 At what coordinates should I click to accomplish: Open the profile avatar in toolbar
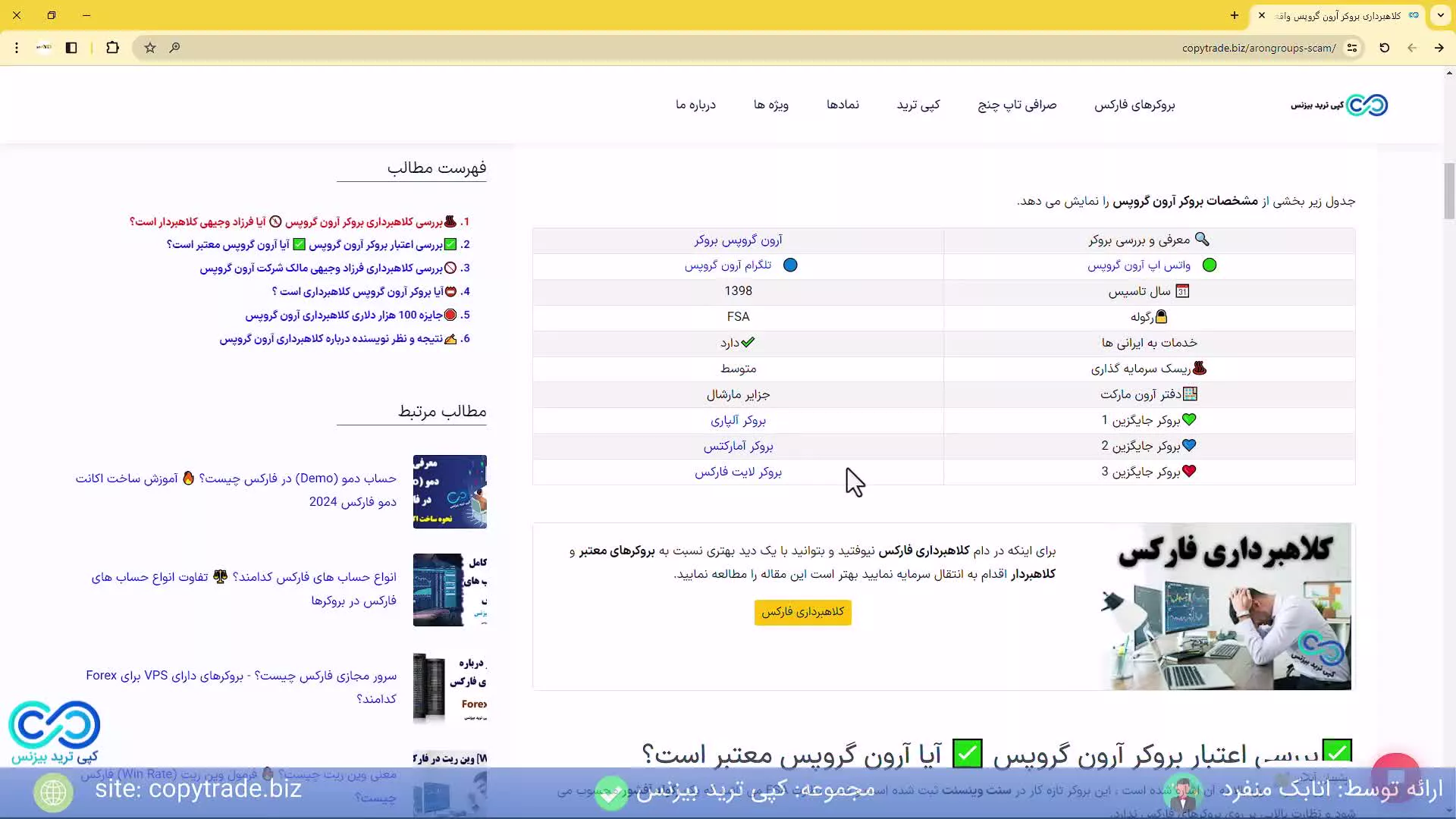[x=44, y=48]
